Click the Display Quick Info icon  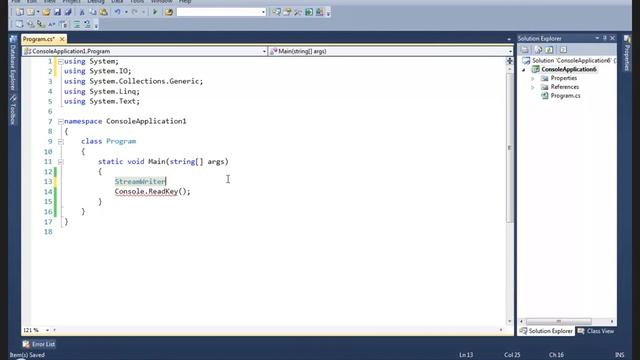[40, 24]
